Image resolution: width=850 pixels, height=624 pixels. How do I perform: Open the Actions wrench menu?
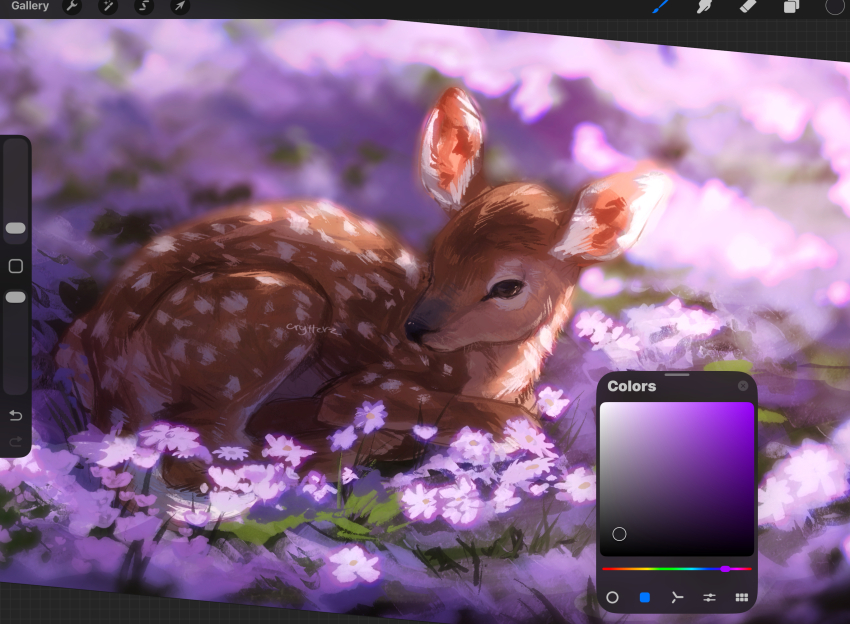tap(71, 7)
